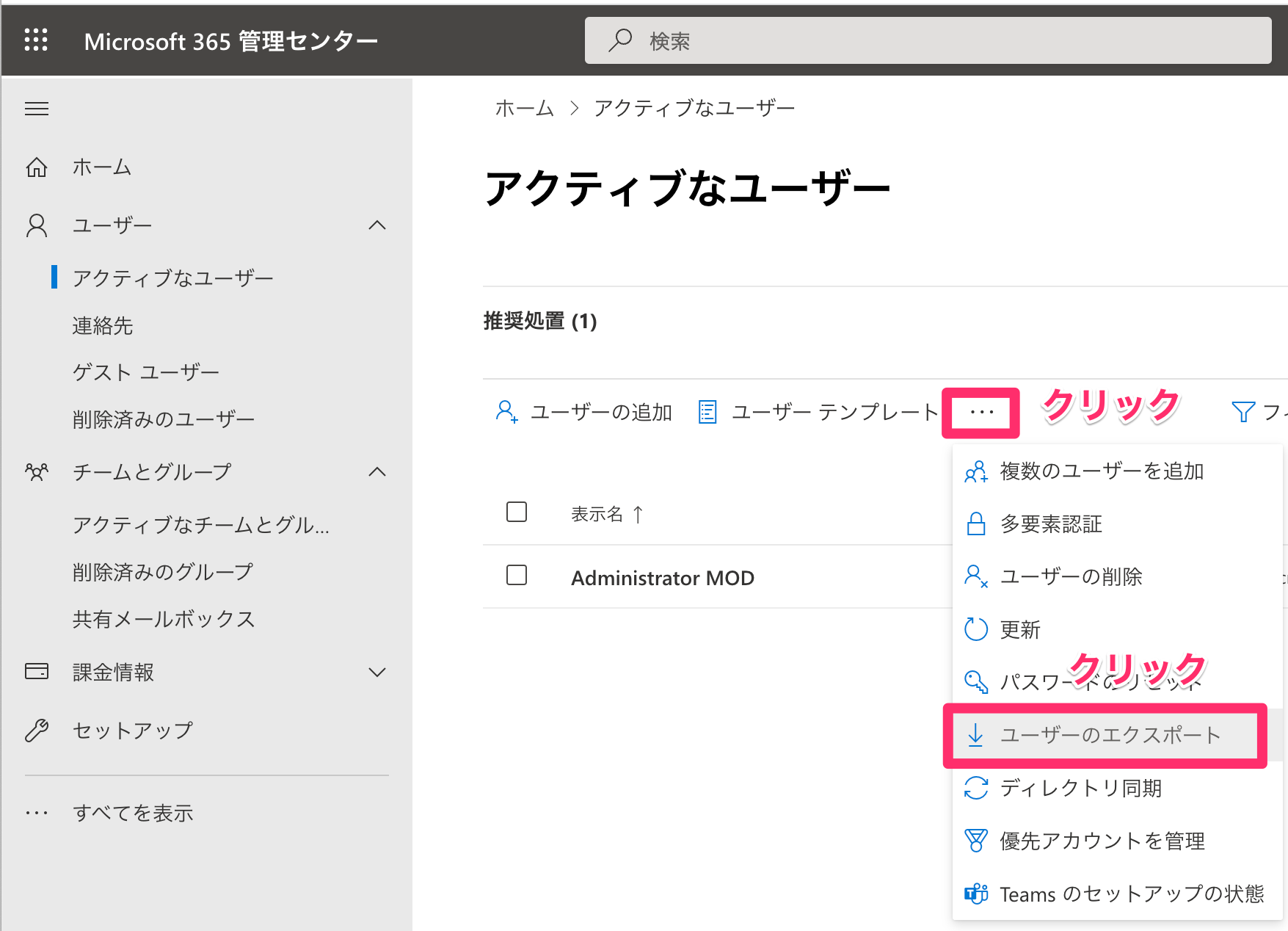The height and width of the screenshot is (931, 1288).
Task: Collapse the ユーザー sidebar section chevron
Action: point(377,225)
